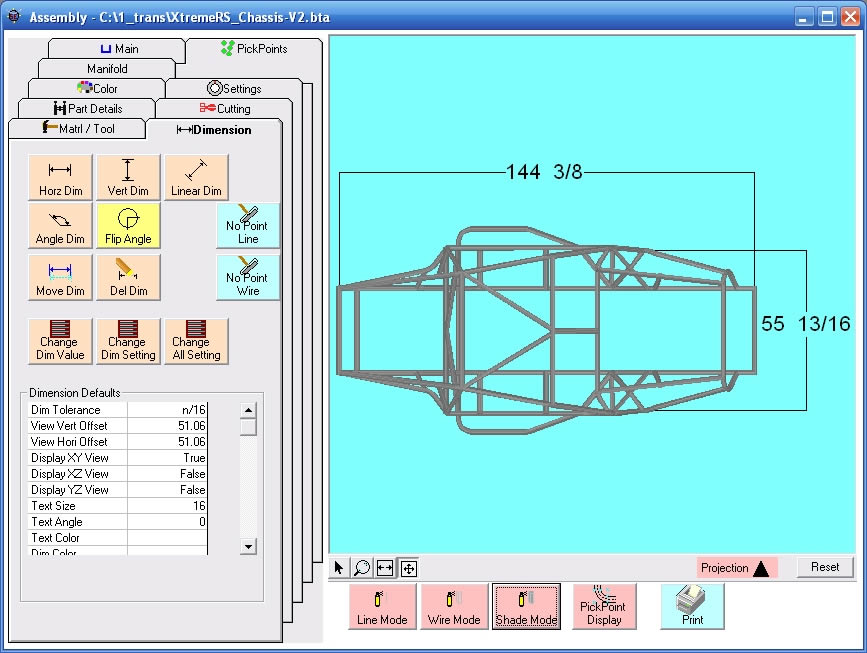Enable No Point Line mode
867x653 pixels.
(x=247, y=226)
